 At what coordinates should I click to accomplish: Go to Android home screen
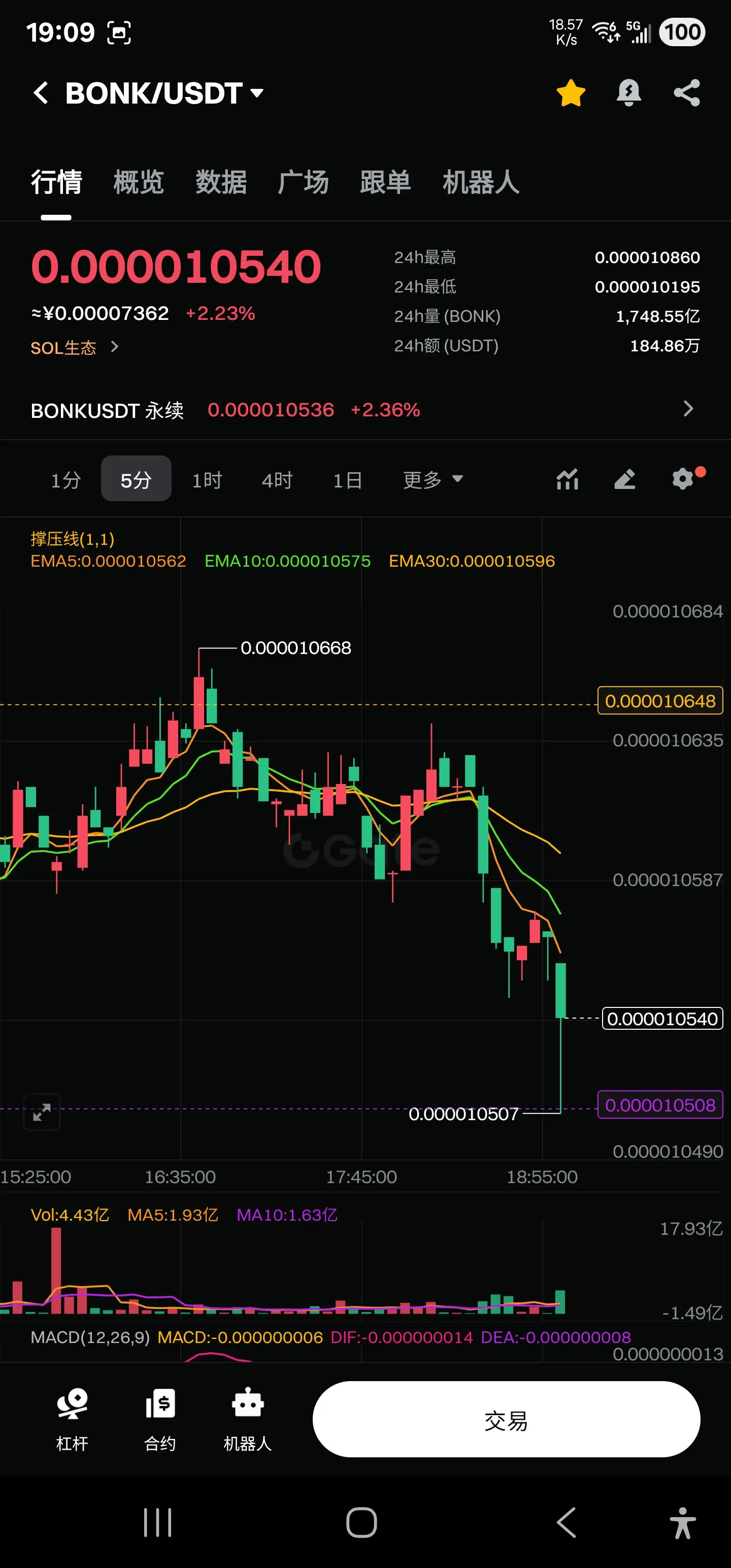pos(361,1523)
